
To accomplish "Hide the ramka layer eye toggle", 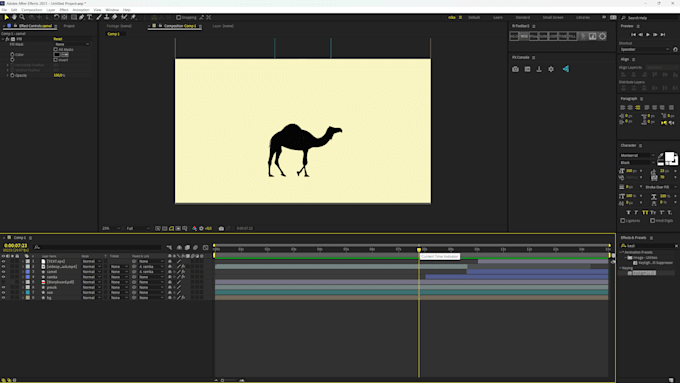I will (x=3, y=277).
